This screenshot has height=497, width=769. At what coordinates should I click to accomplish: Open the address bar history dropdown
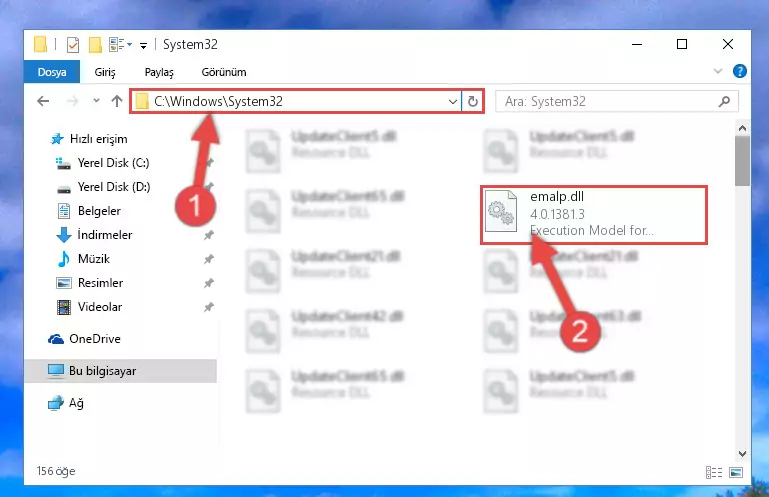pyautogui.click(x=453, y=102)
